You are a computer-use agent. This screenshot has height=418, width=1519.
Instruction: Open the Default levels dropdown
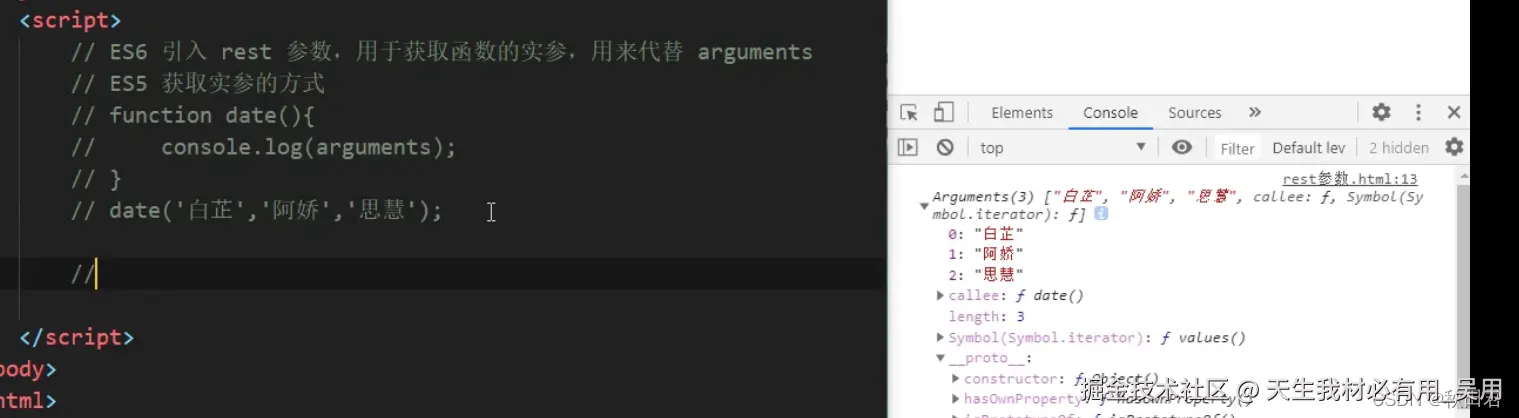(x=1308, y=148)
